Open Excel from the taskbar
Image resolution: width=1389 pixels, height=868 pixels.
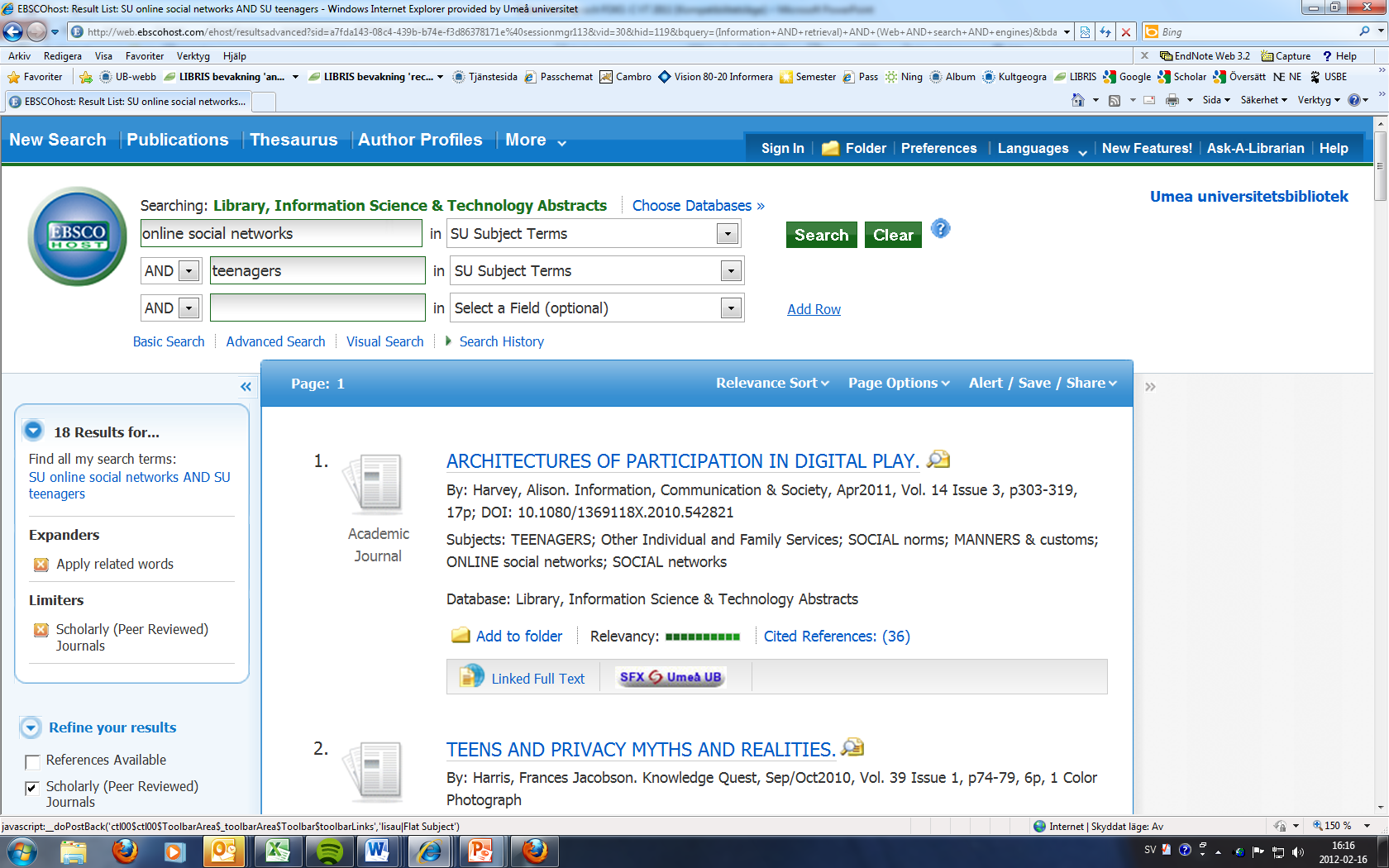click(x=278, y=851)
